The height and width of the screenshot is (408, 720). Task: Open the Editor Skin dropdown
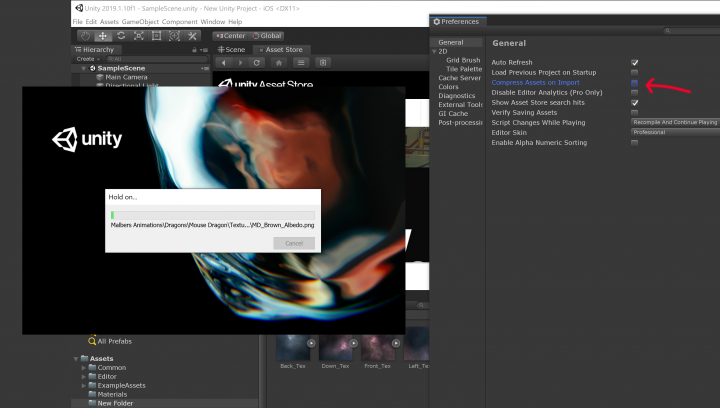pos(674,132)
